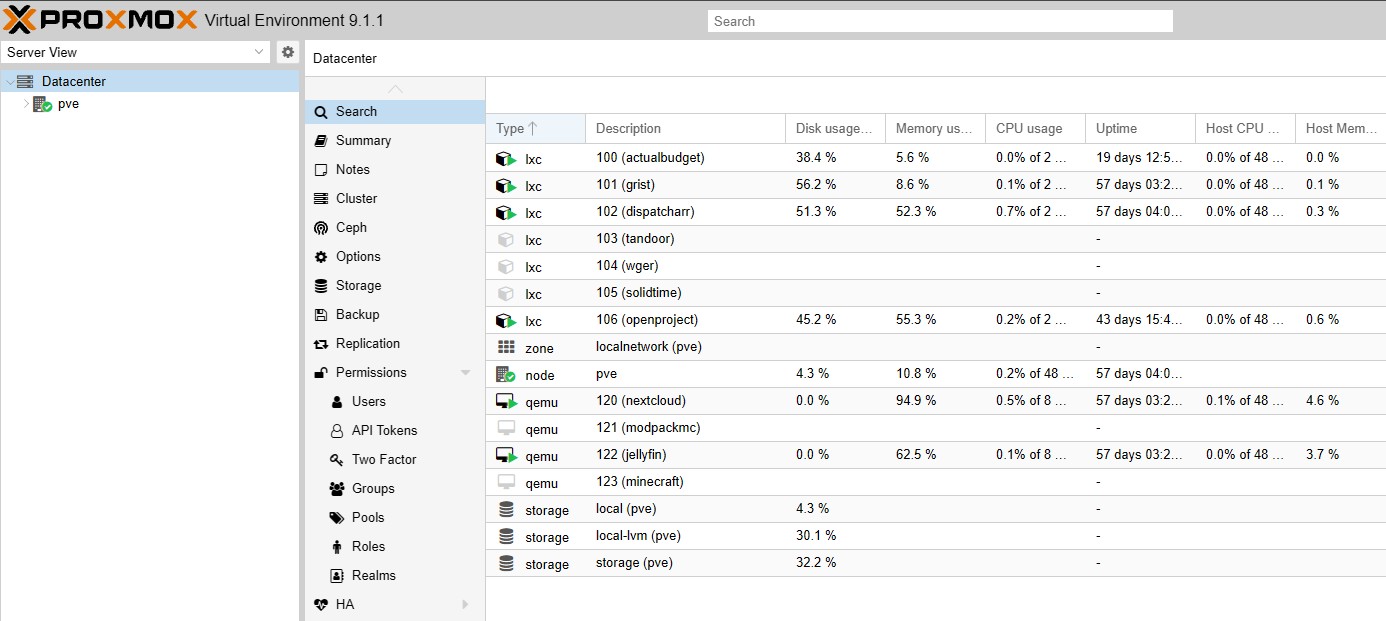Open API Tokens page
This screenshot has width=1386, height=621.
coord(395,431)
